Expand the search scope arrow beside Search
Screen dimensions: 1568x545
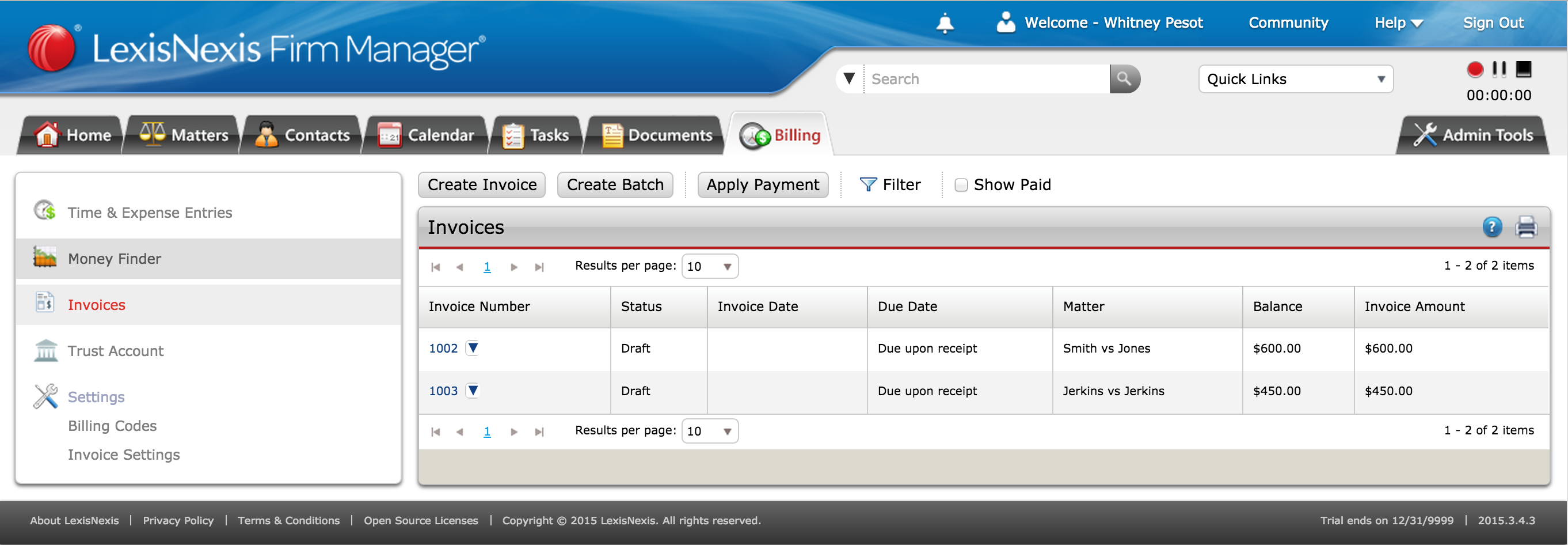[x=849, y=78]
